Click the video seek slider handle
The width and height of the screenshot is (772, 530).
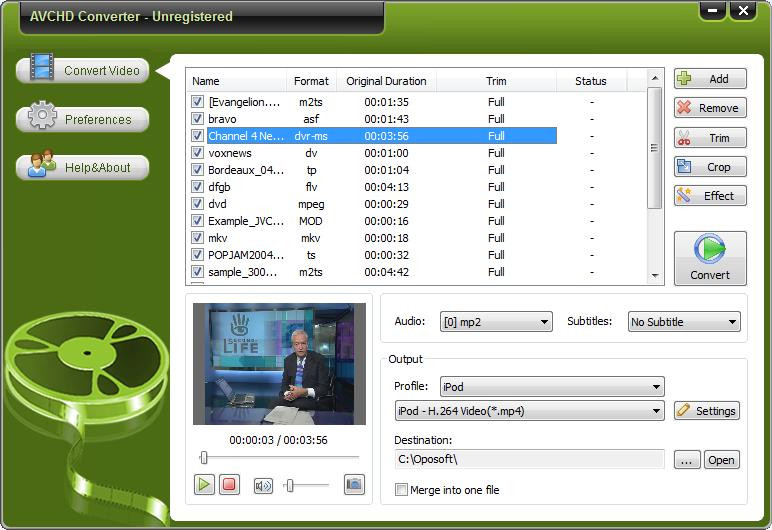[x=204, y=458]
